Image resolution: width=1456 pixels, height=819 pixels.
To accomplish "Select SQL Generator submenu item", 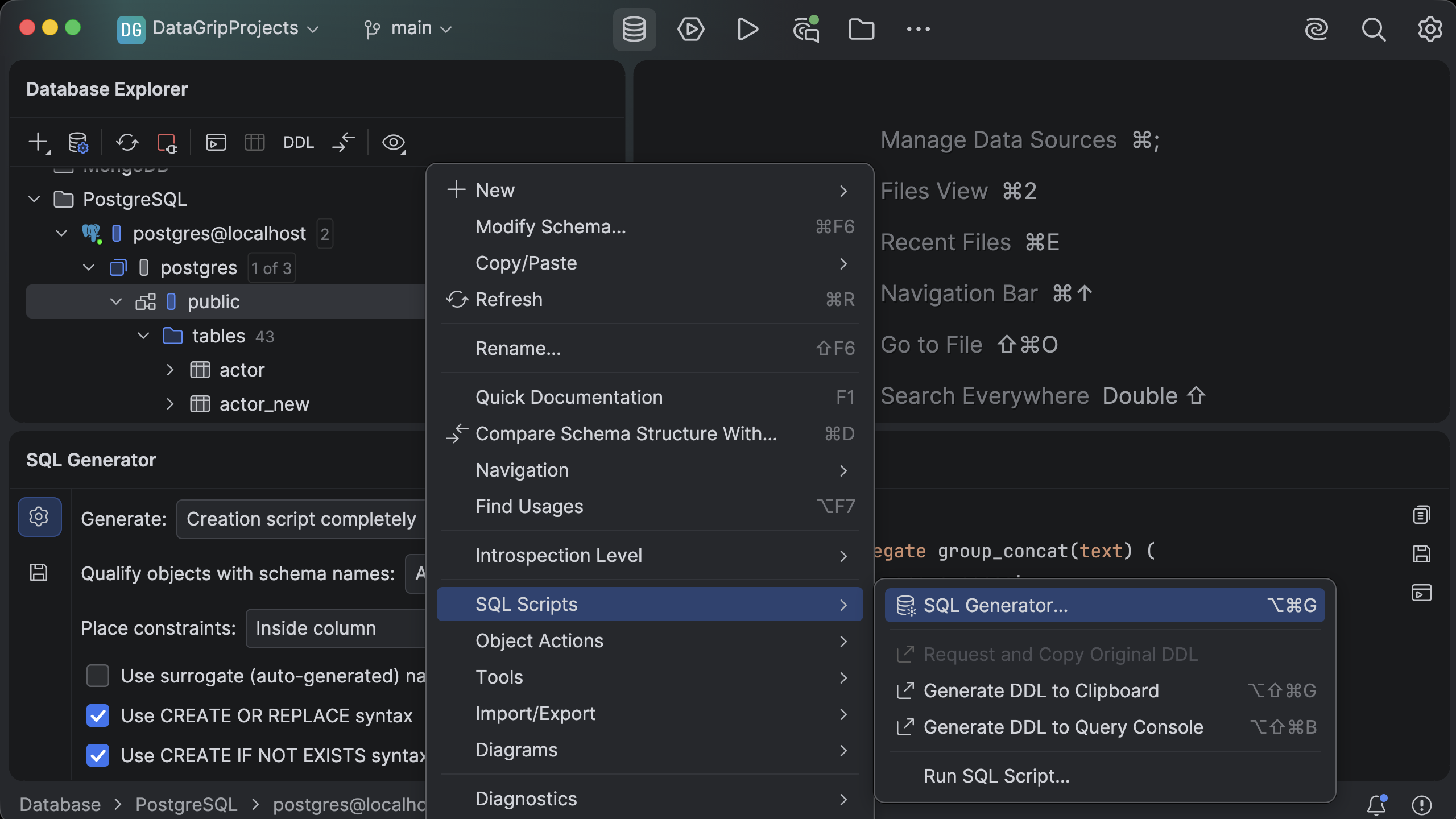I will (x=1105, y=605).
